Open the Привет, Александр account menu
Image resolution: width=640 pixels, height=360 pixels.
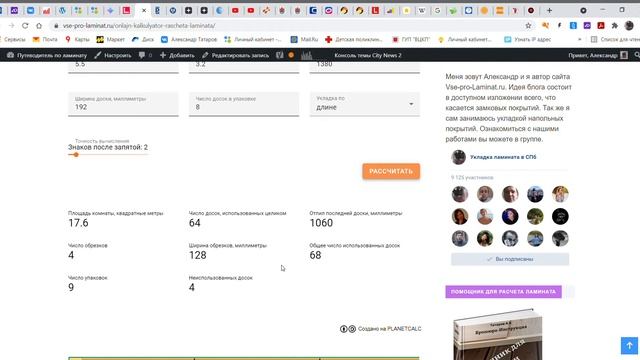tap(598, 55)
